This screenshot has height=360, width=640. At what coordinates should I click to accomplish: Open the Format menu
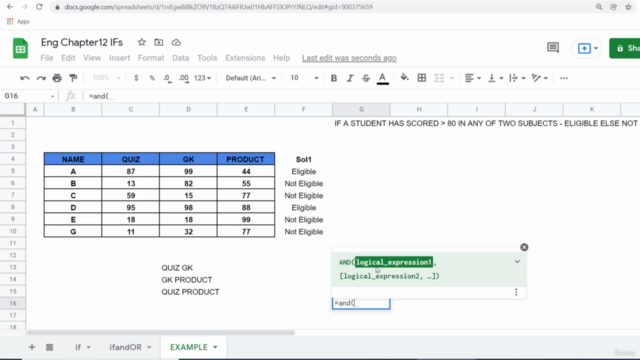[x=151, y=58]
